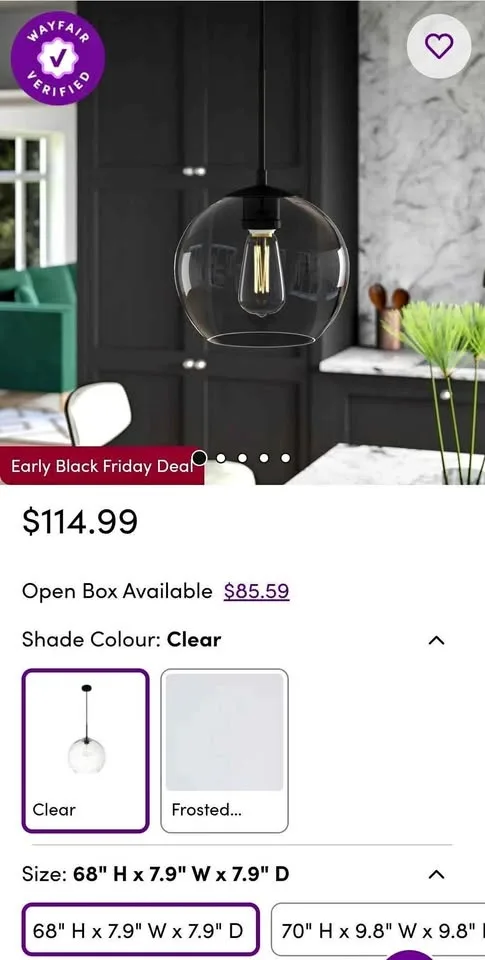
Task: Tap the heart icon to save the item
Action: tap(439, 46)
